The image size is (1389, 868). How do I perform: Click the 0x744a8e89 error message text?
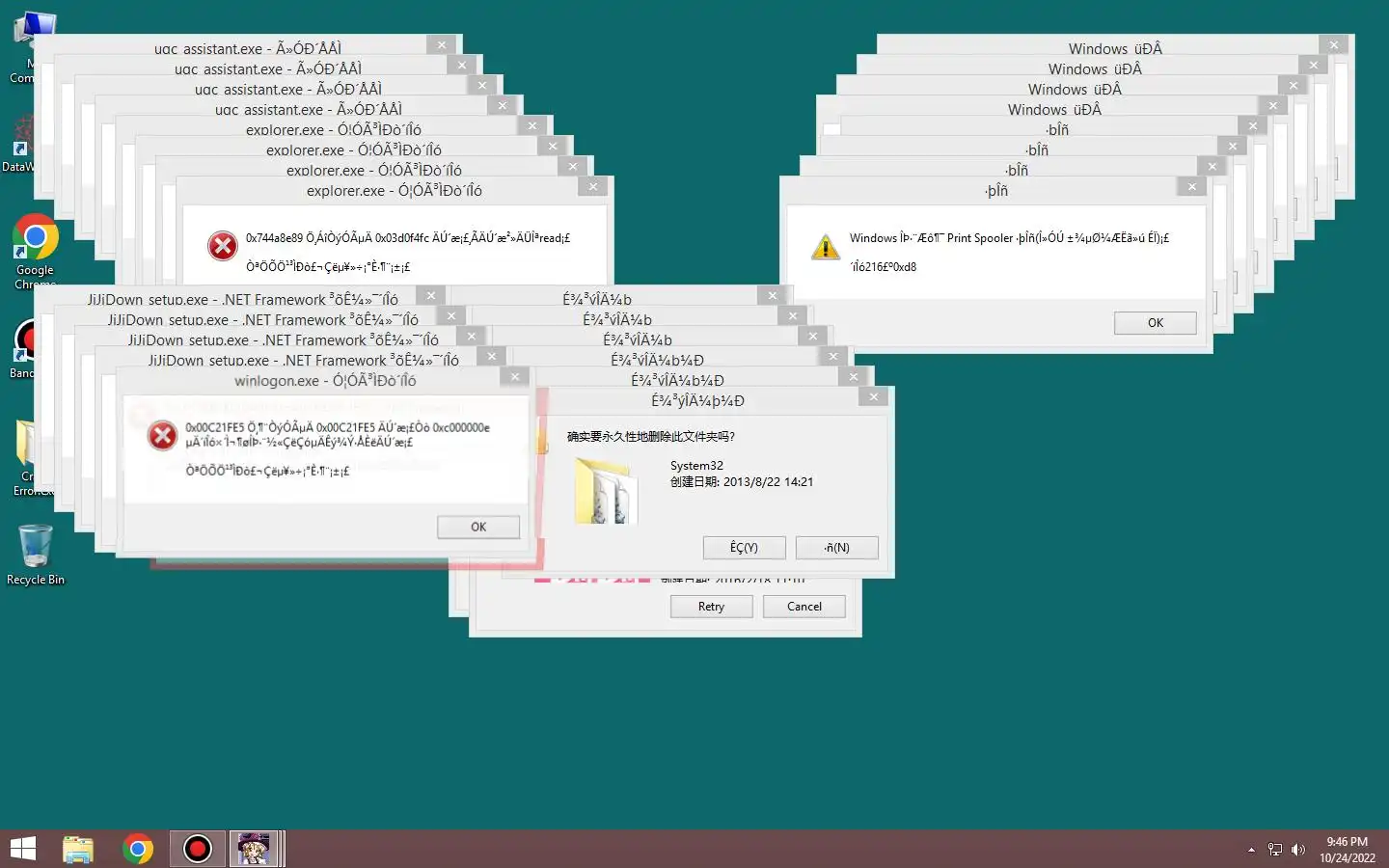[408, 238]
